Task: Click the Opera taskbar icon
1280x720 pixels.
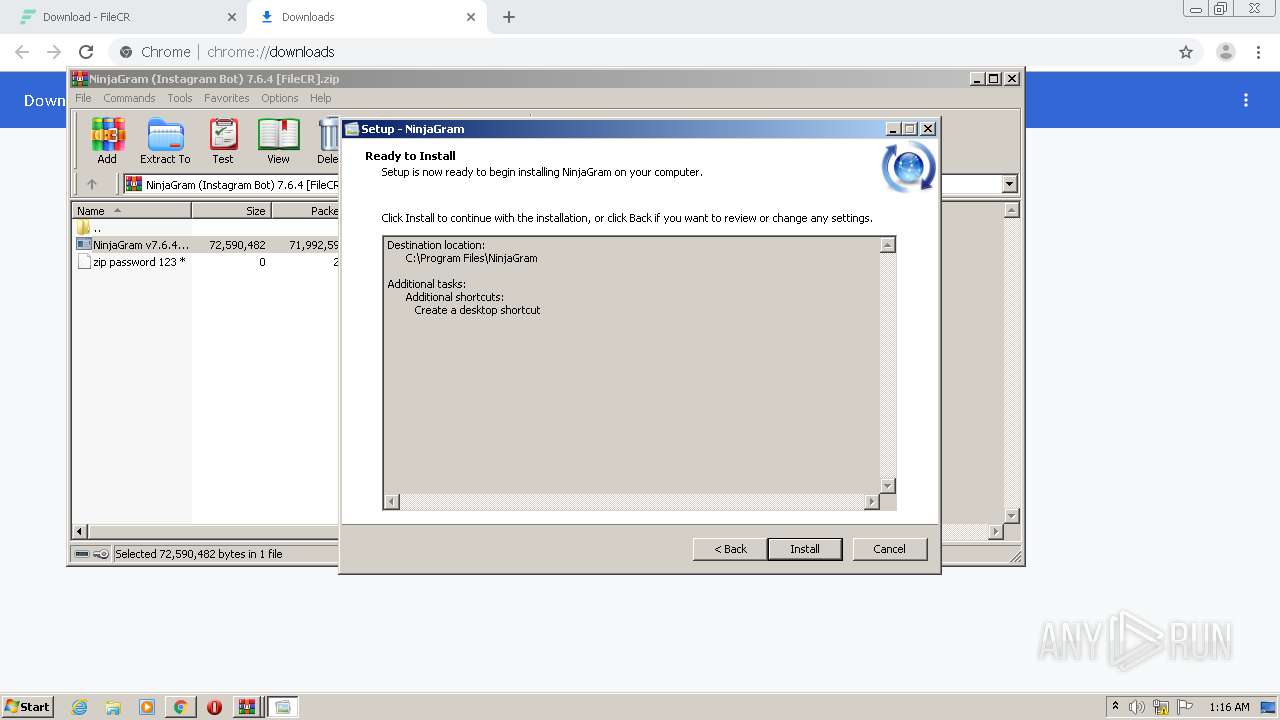Action: 214,707
